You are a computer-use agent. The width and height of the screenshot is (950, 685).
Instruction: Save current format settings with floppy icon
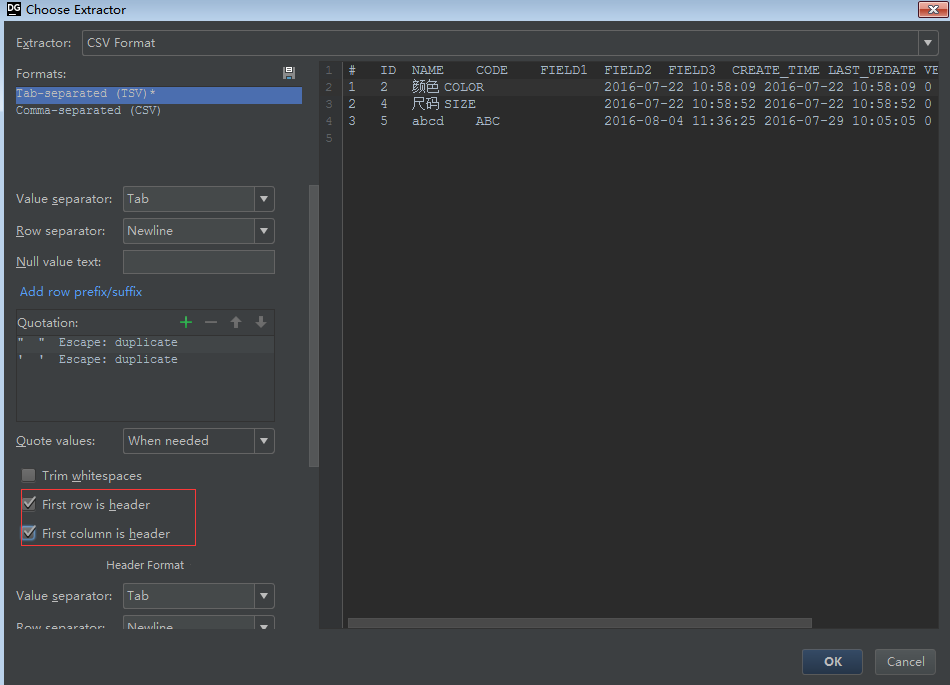pyautogui.click(x=289, y=72)
